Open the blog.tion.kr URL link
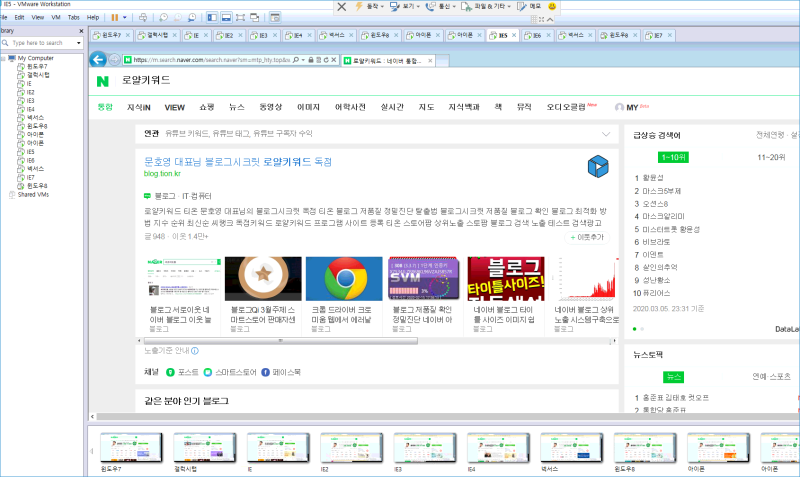800x477 pixels. [162, 173]
